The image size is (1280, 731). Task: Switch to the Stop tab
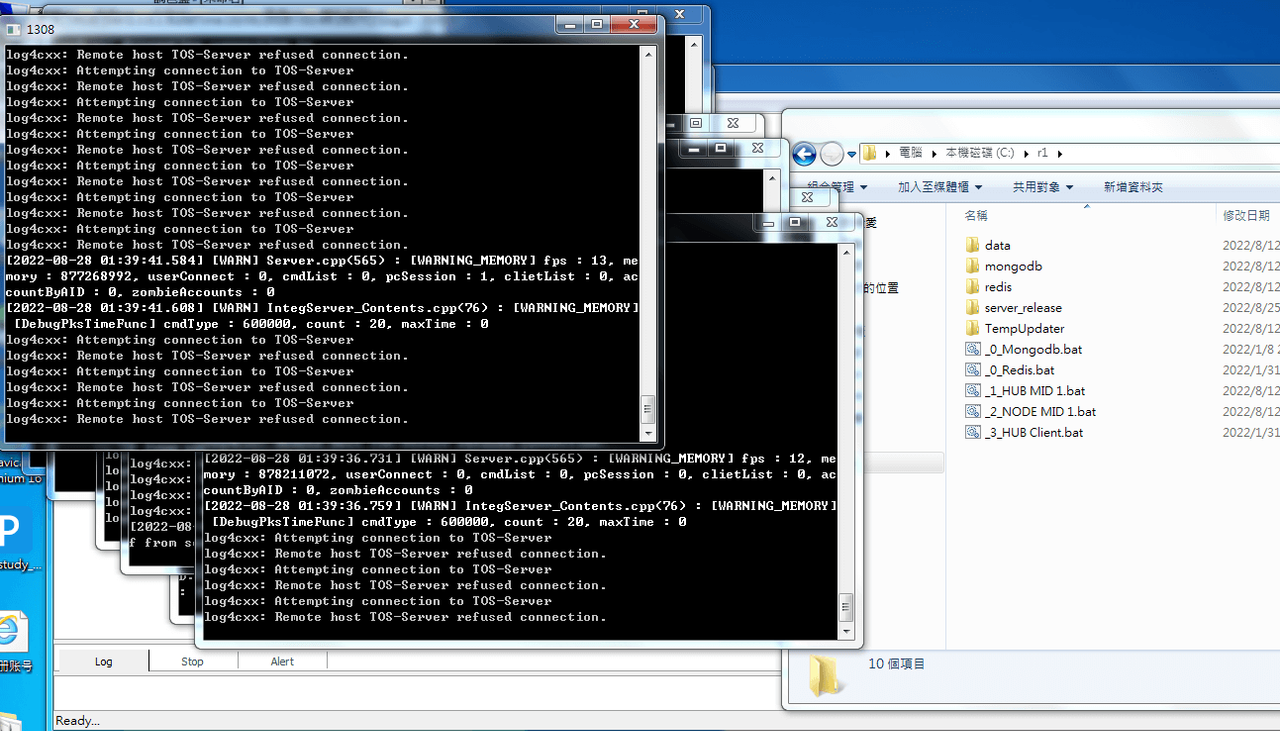point(192,661)
